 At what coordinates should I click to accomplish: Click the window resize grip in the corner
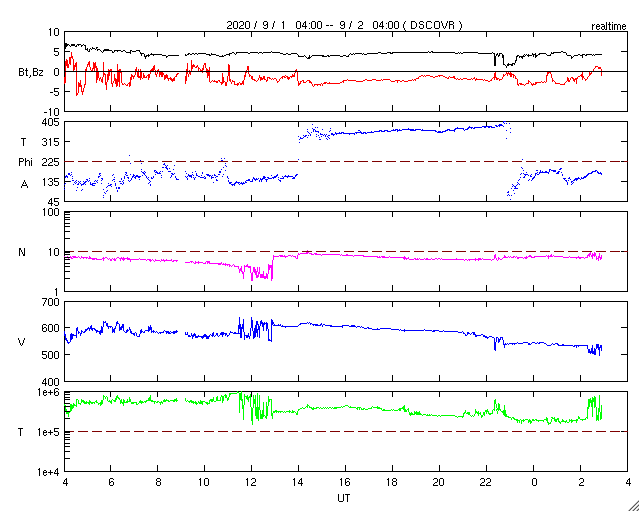(633, 505)
